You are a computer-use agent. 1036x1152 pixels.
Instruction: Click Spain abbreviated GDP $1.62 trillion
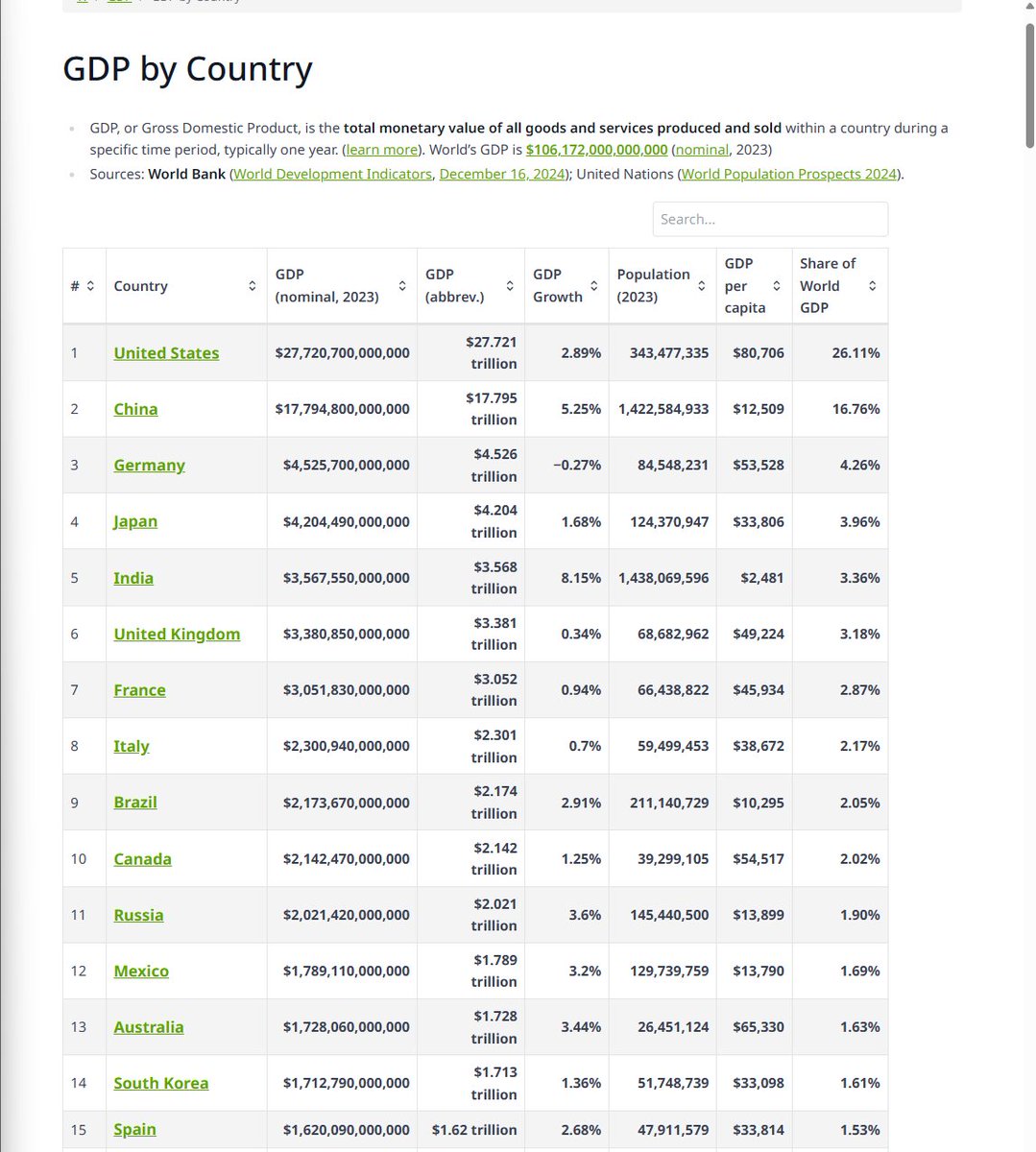point(474,1130)
